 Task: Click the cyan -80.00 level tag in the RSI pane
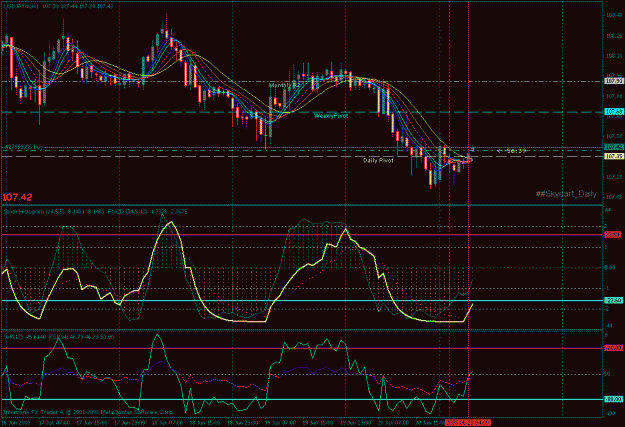click(x=613, y=399)
